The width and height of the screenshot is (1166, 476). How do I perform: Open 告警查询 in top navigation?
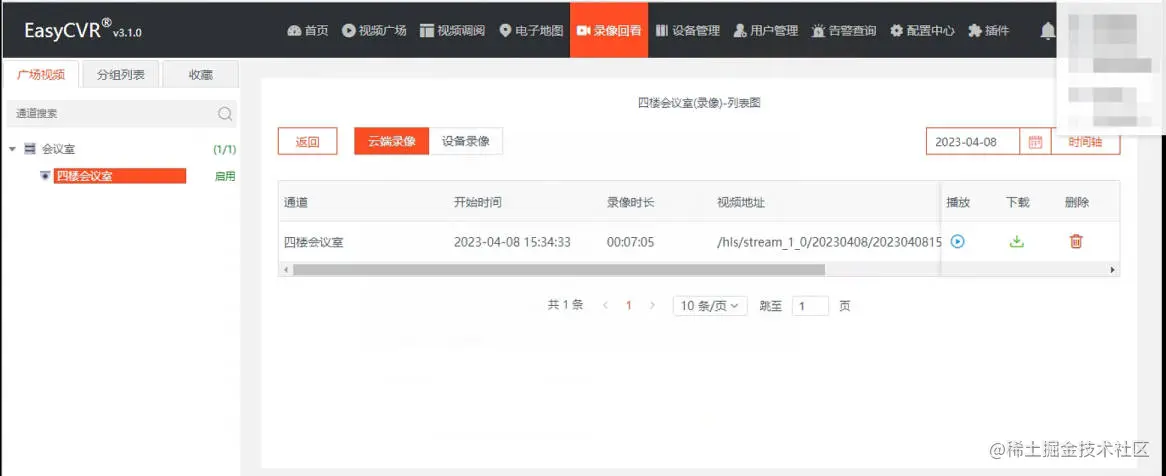coord(844,30)
